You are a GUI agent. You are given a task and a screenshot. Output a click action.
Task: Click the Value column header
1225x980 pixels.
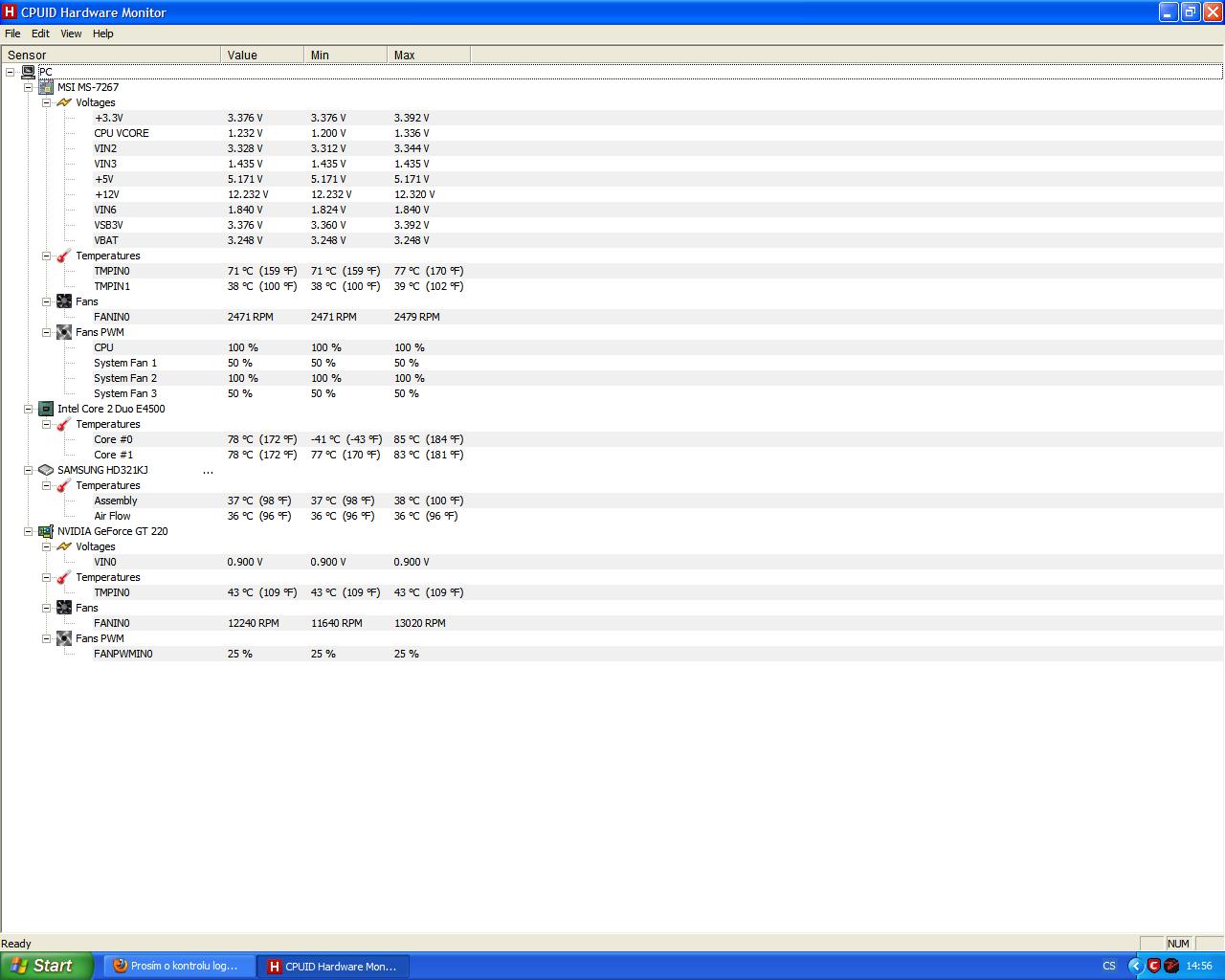(x=262, y=56)
